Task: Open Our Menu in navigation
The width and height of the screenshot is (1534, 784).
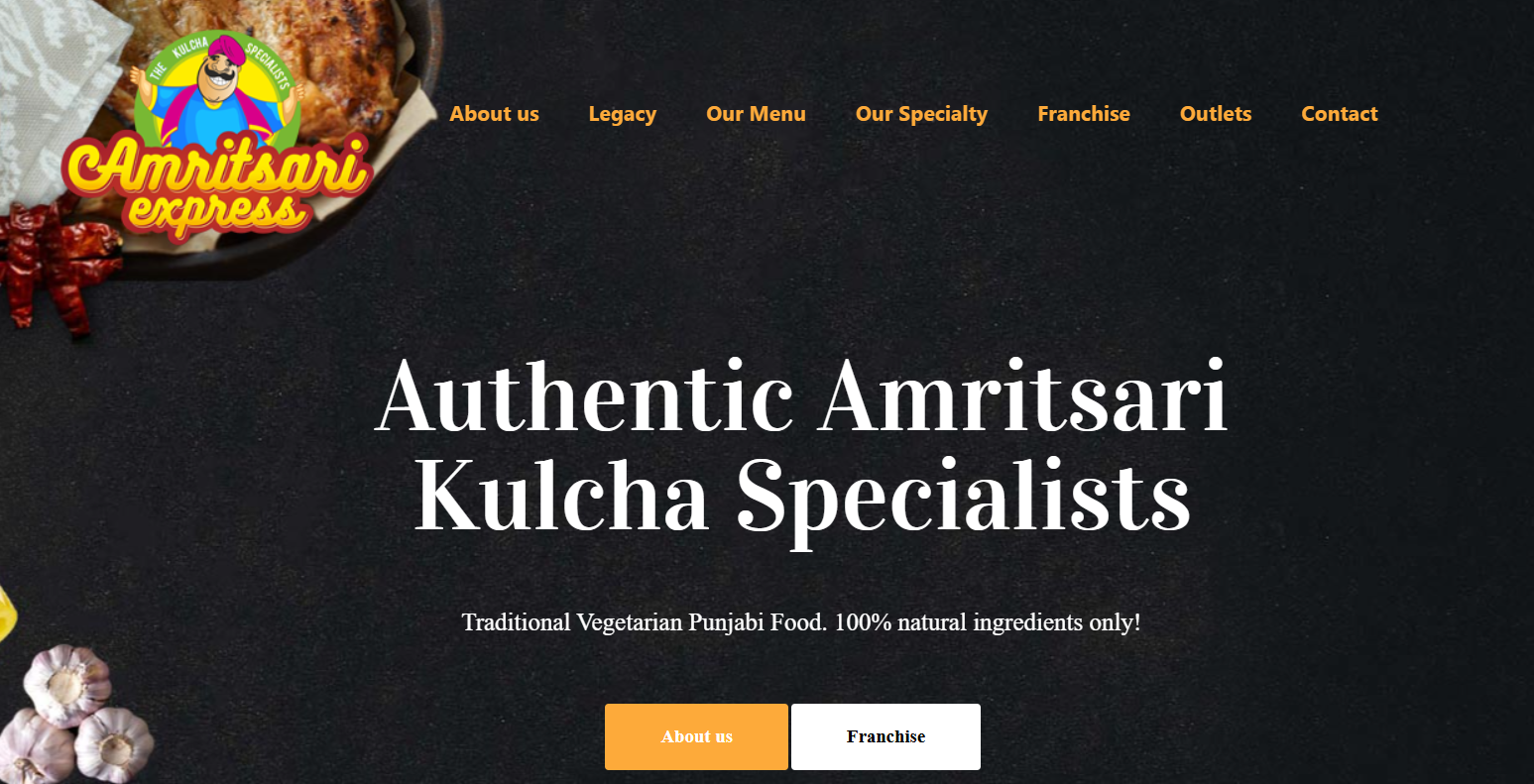Action: 756,114
